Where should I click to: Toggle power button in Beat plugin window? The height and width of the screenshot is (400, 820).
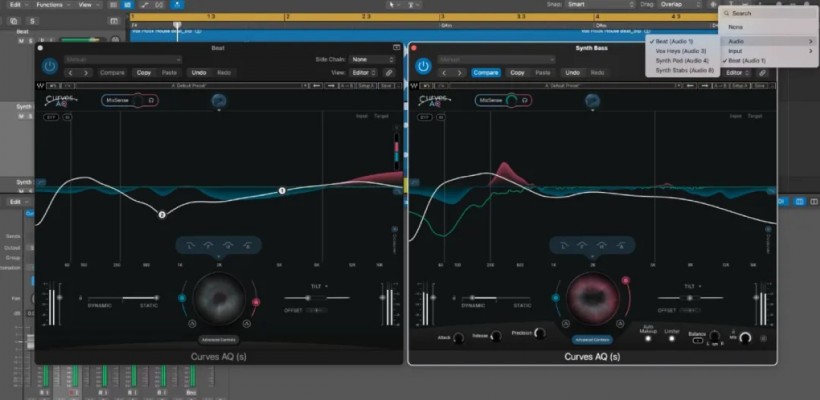click(x=50, y=66)
